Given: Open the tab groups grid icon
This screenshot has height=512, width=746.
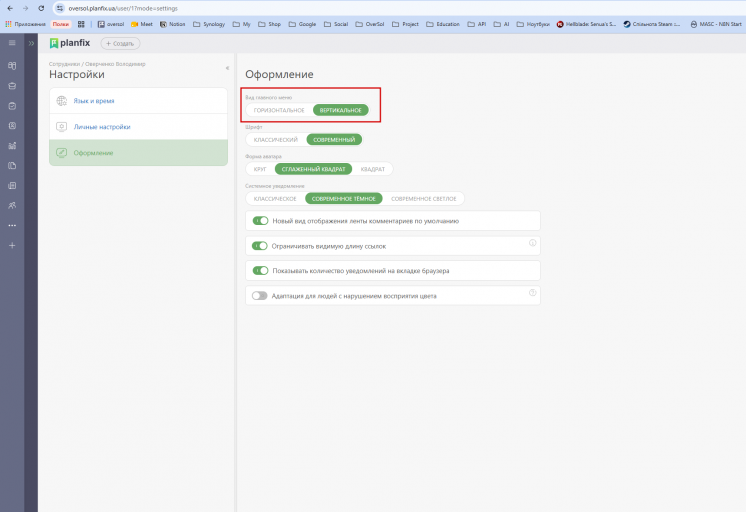Looking at the screenshot, I should click(81, 24).
